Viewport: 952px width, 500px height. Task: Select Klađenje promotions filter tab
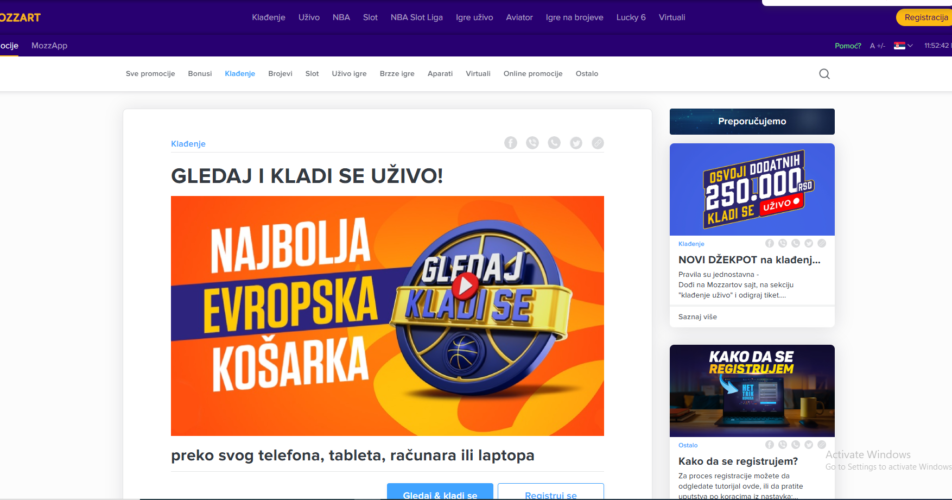pos(240,73)
